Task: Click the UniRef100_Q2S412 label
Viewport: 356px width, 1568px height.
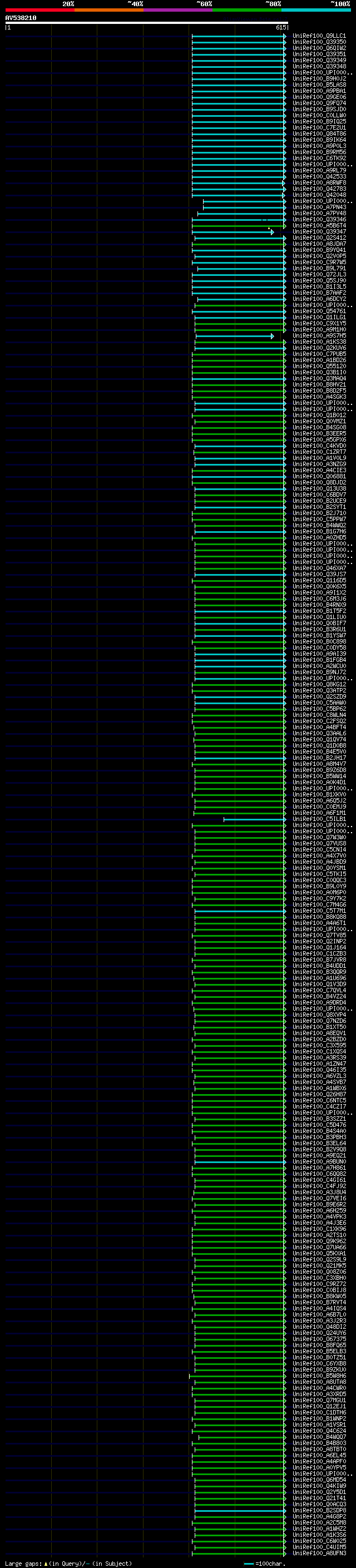Action: click(319, 238)
